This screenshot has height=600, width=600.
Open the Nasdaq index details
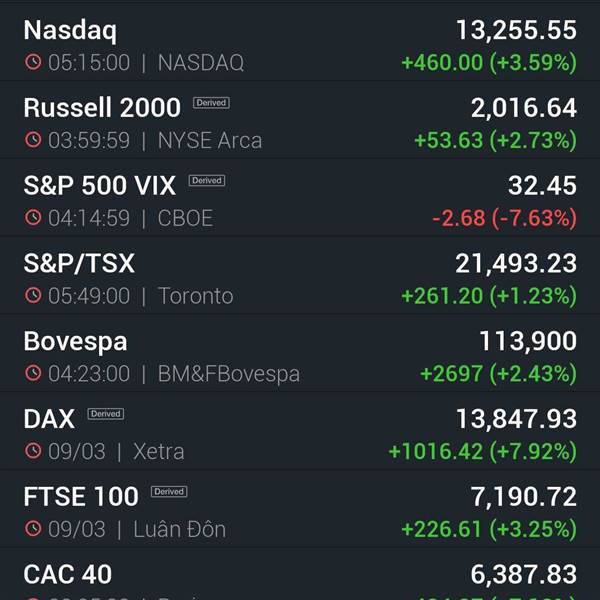(300, 43)
